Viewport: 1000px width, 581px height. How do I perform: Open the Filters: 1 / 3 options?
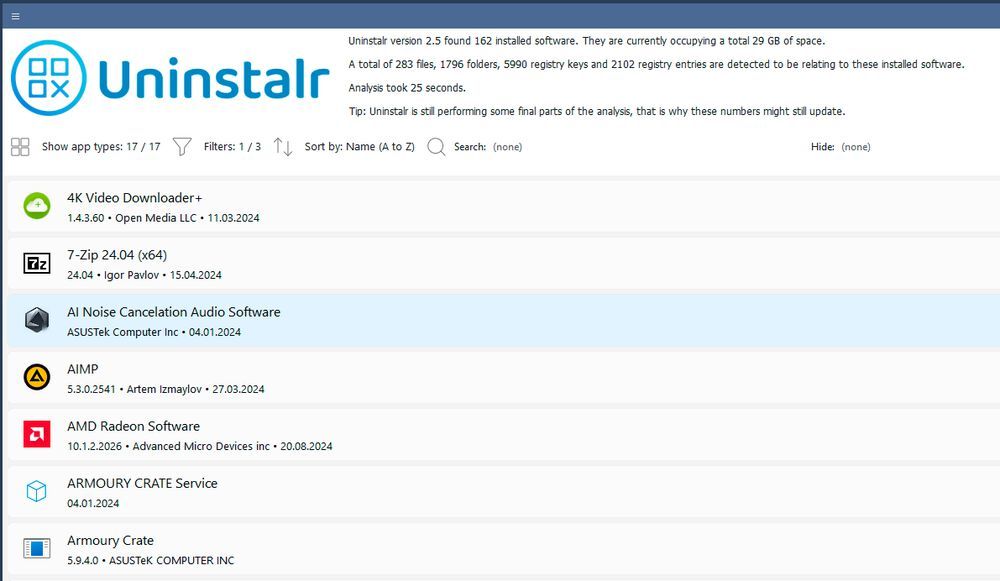[230, 146]
